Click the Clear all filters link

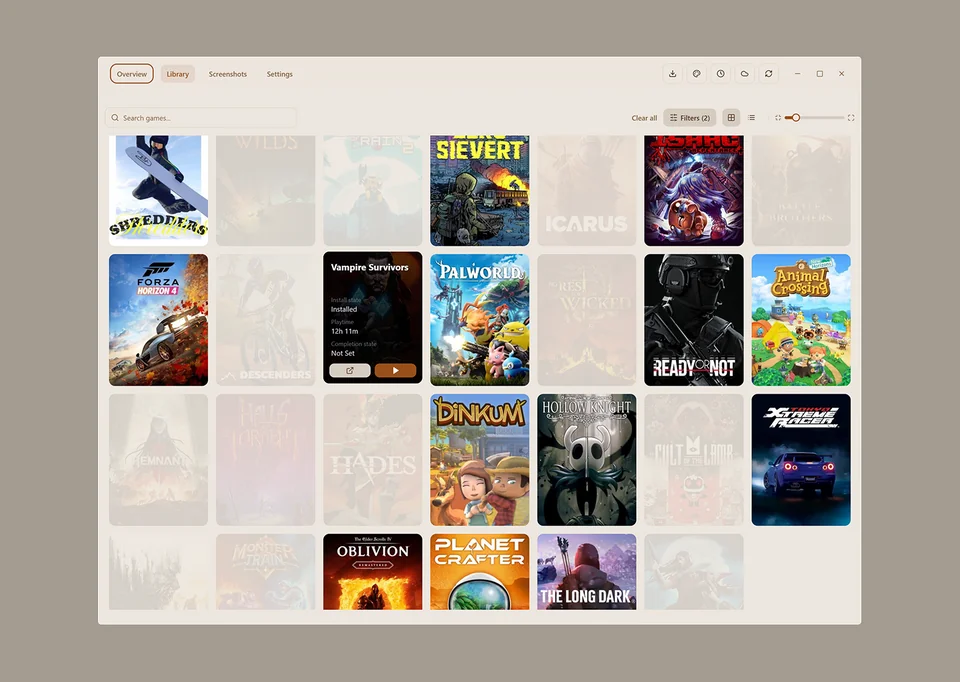(644, 118)
